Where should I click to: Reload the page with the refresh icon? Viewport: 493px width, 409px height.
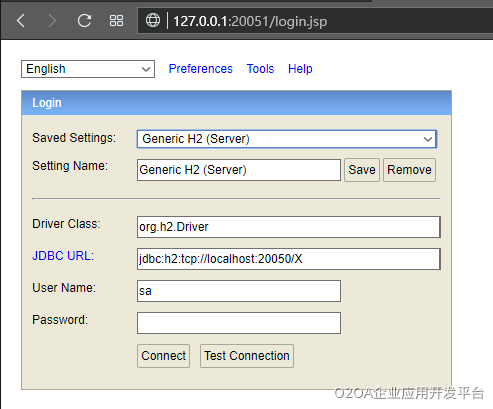click(84, 21)
